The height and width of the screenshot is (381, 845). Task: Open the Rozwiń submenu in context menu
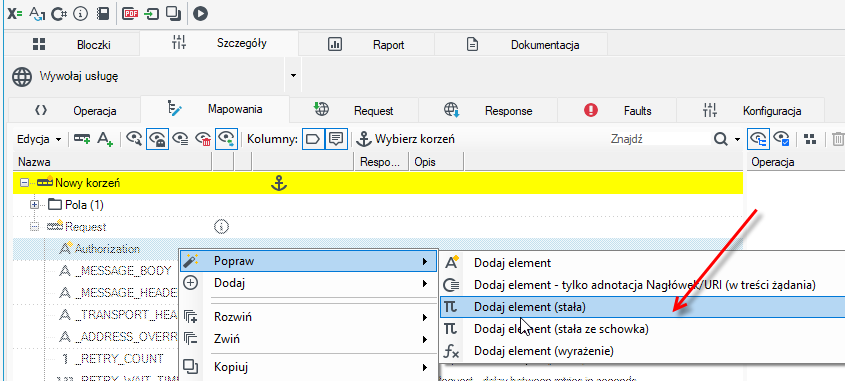click(308, 317)
